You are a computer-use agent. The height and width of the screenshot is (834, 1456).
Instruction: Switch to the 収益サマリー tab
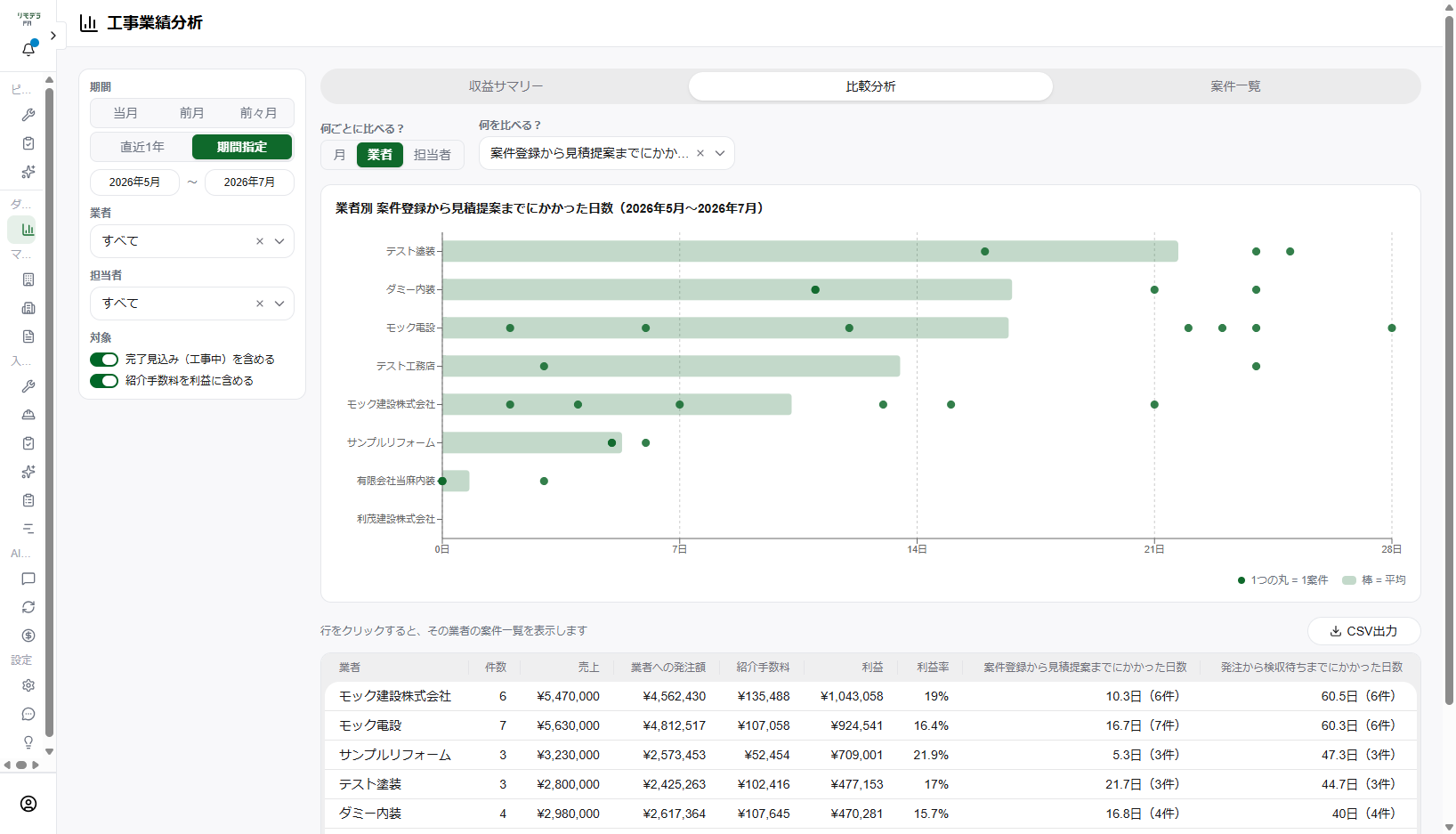506,86
